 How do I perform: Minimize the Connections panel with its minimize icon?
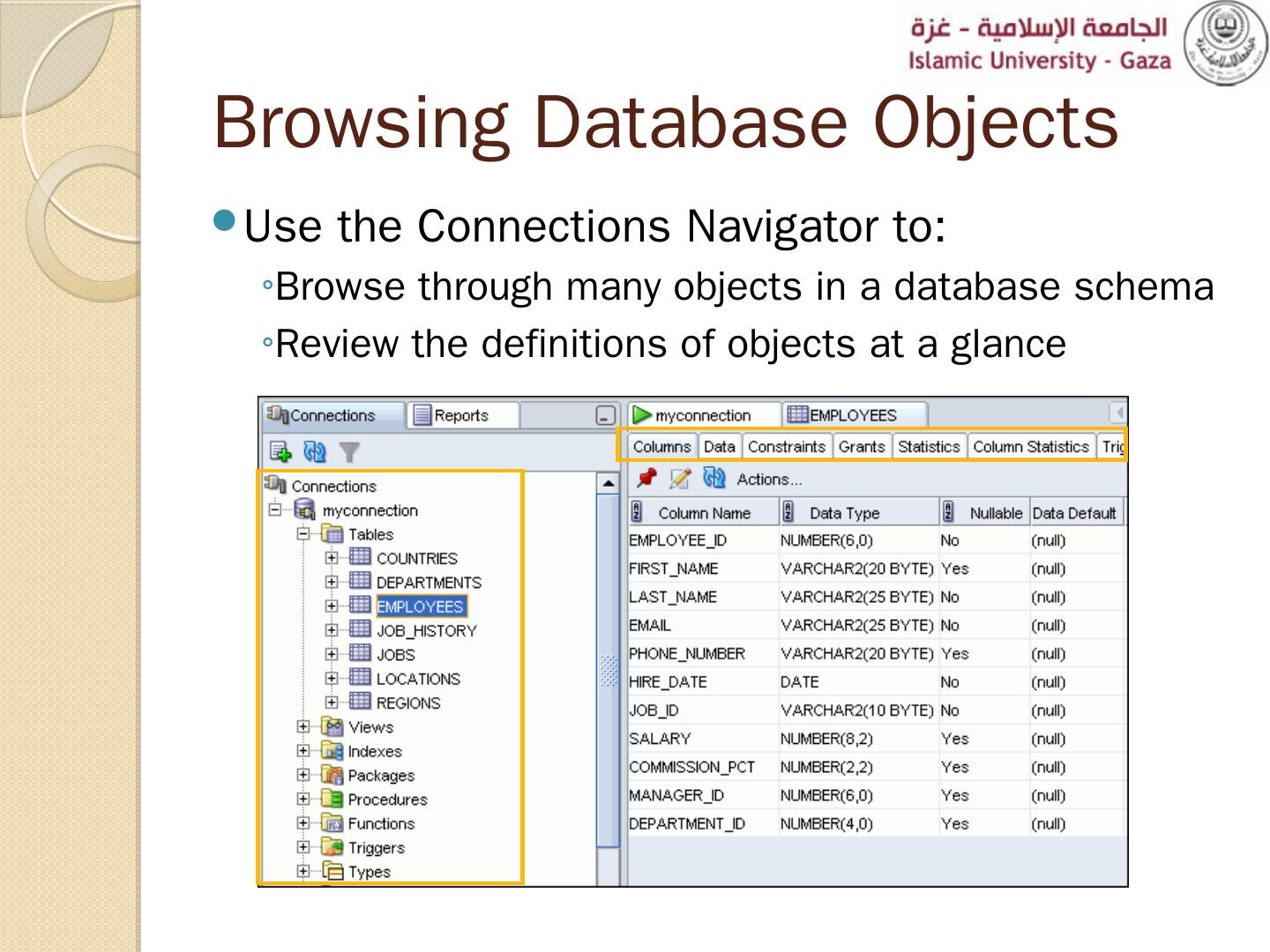pos(605,415)
